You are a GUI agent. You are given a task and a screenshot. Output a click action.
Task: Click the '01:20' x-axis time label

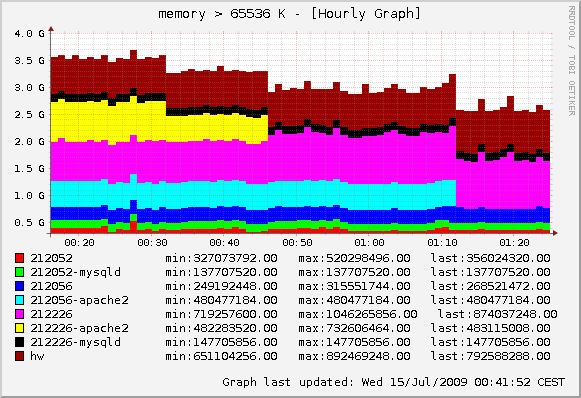[x=514, y=243]
